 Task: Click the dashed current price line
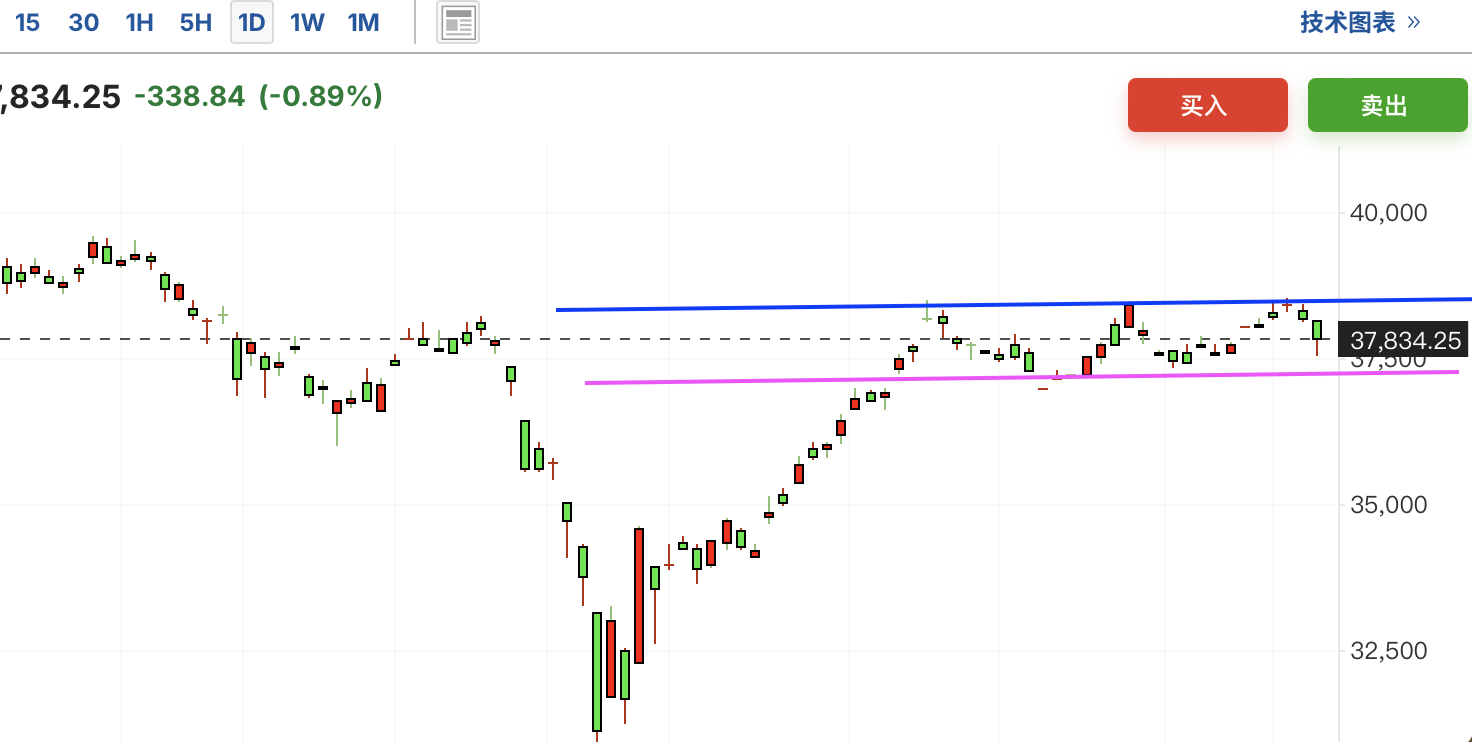pyautogui.click(x=668, y=339)
